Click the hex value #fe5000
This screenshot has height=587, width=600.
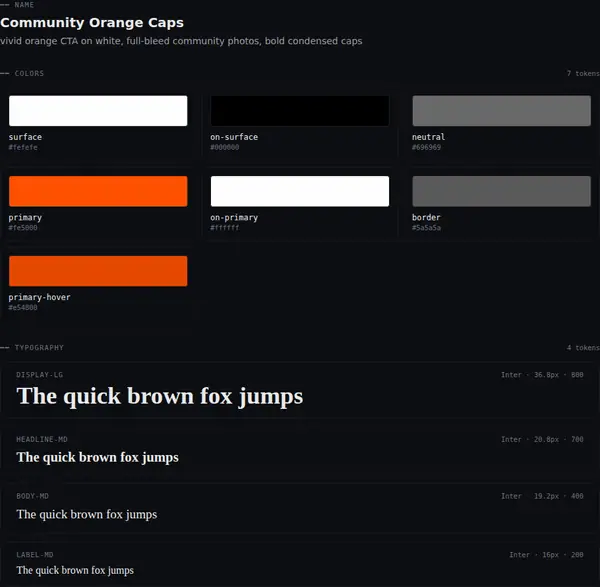pyautogui.click(x=23, y=228)
